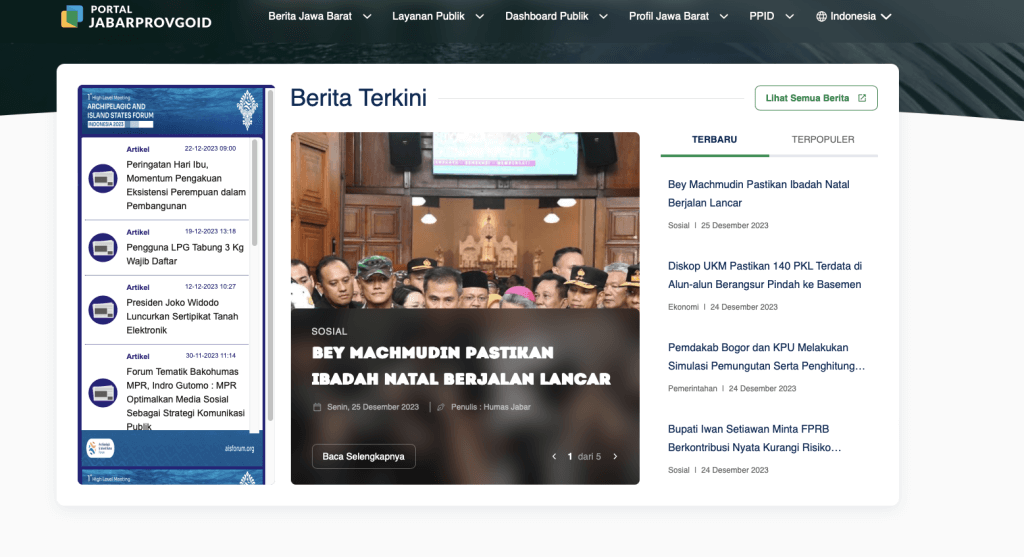The height and width of the screenshot is (557, 1024).
Task: Click external link icon in Lihat Semua Berita
Action: [862, 98]
